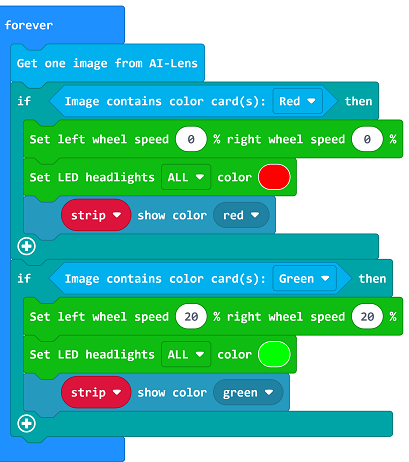Viewport: 409px width, 462px height.
Task: Select the forever loop block
Action: [29, 25]
